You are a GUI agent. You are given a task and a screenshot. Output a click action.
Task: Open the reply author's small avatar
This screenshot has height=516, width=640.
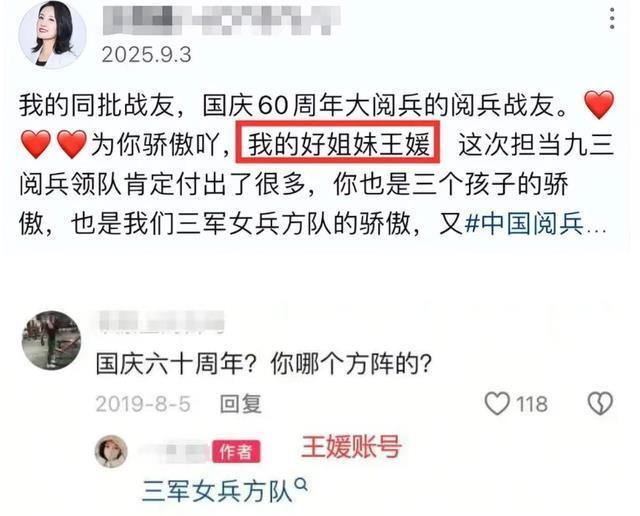(x=111, y=452)
